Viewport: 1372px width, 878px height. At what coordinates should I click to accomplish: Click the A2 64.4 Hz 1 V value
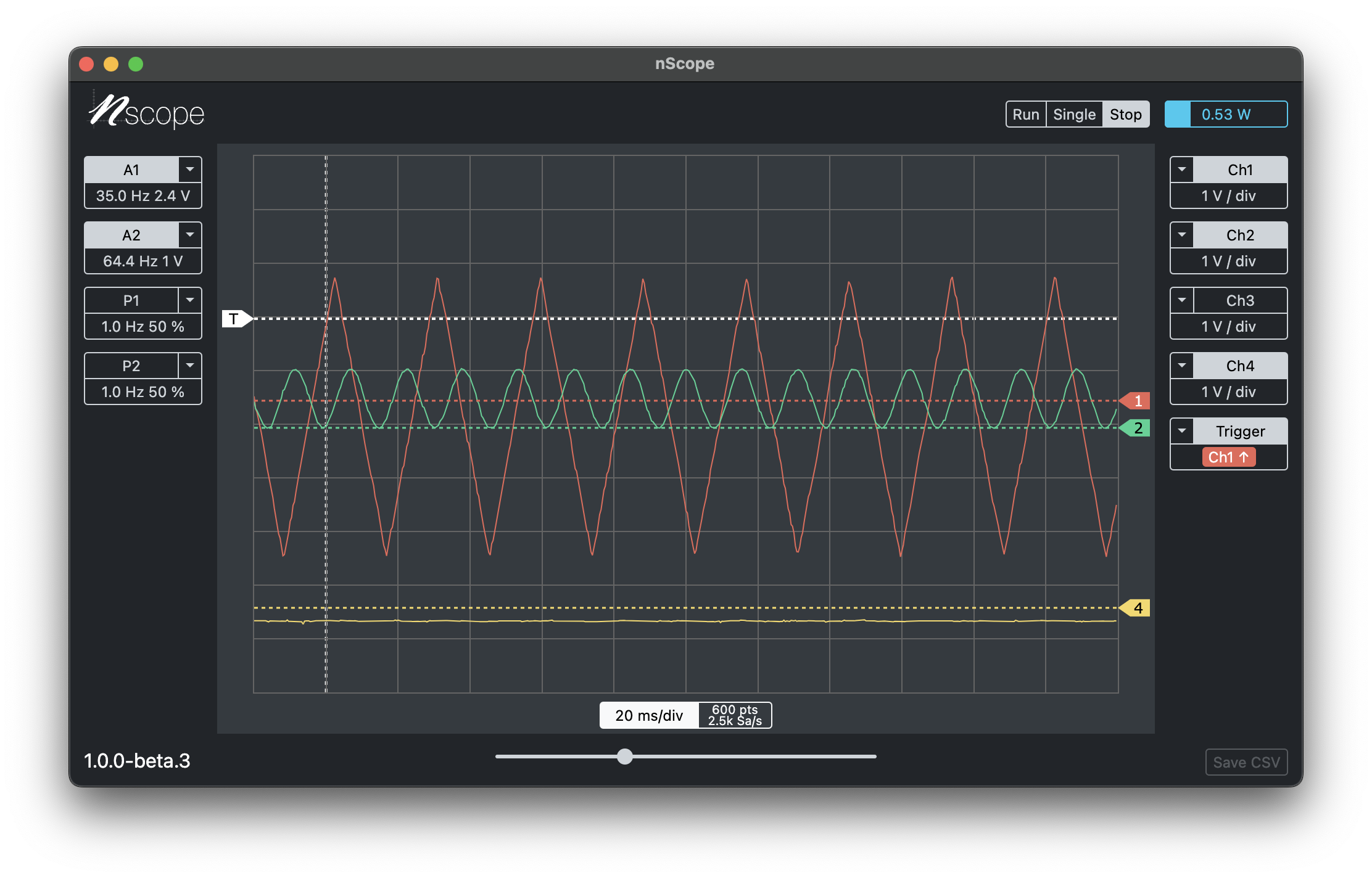(x=143, y=261)
